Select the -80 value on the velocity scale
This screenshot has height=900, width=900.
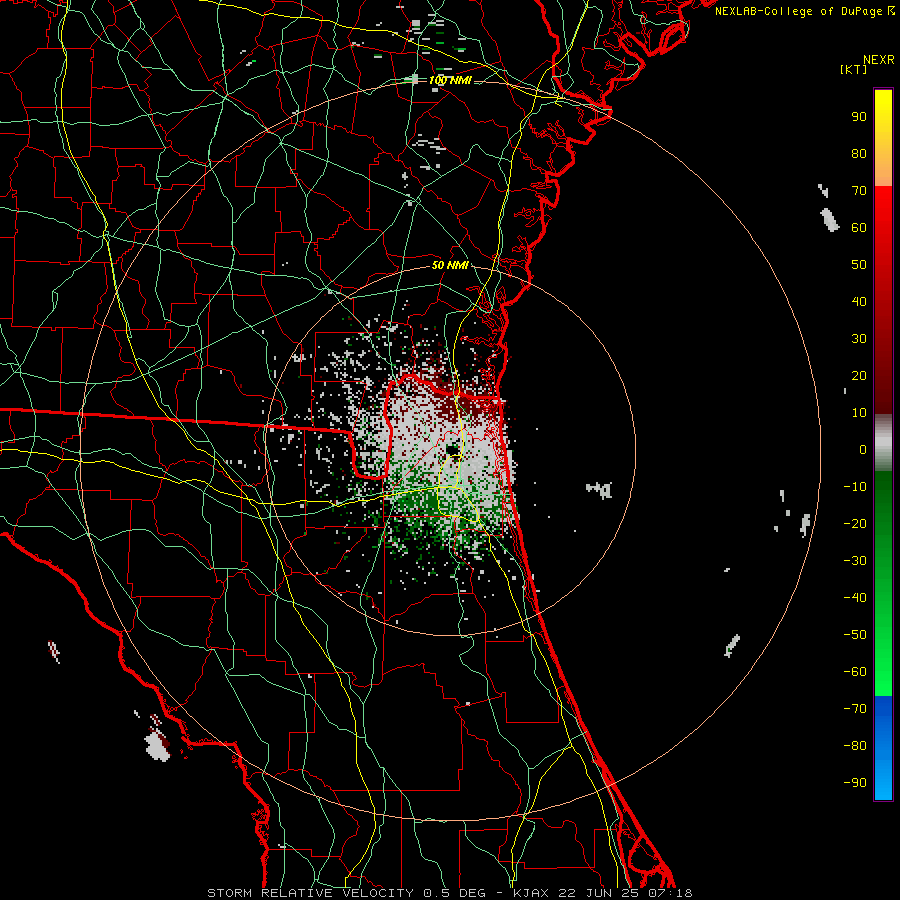[855, 746]
